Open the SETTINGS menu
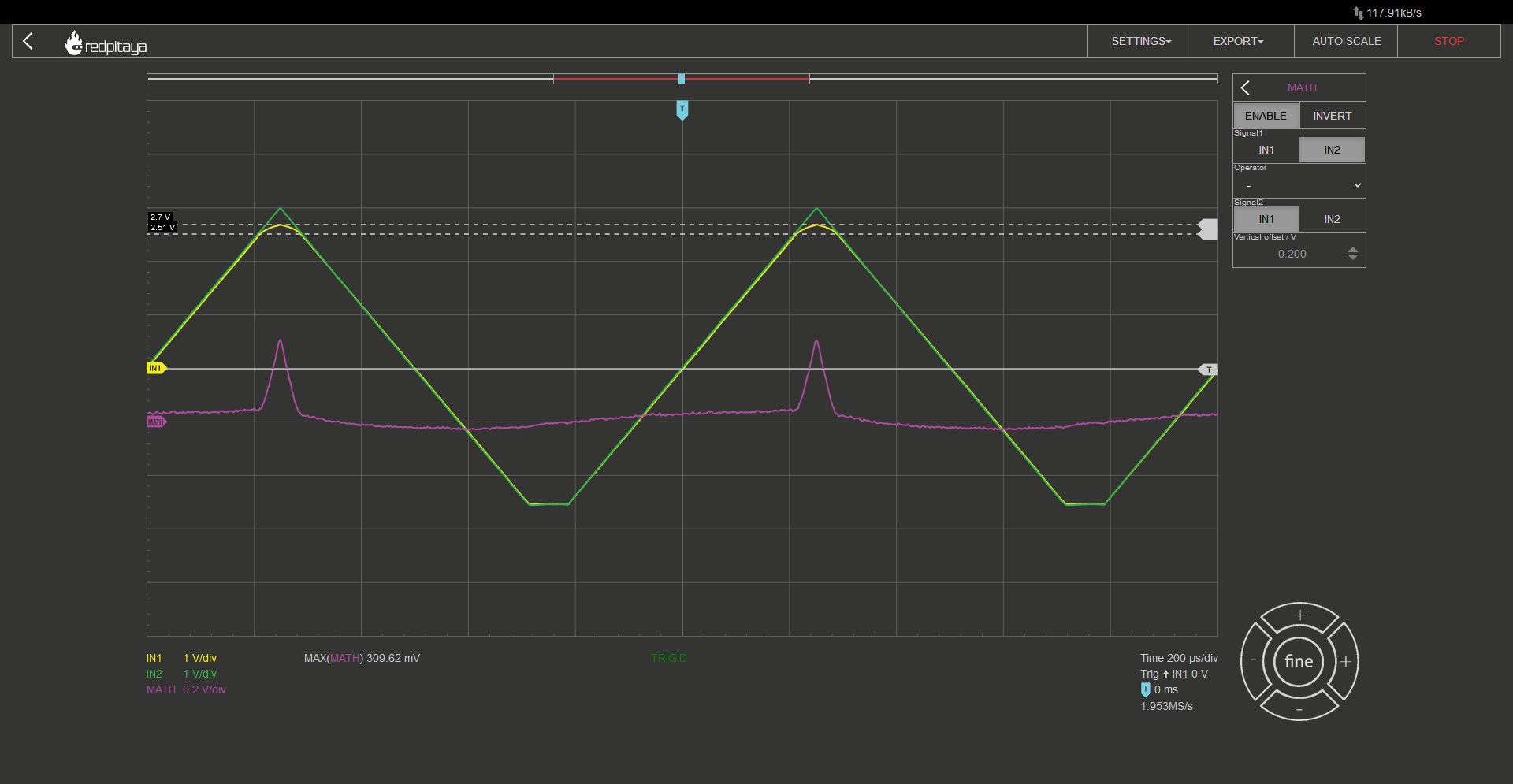Screen dimensions: 1513x784 [x=1139, y=41]
